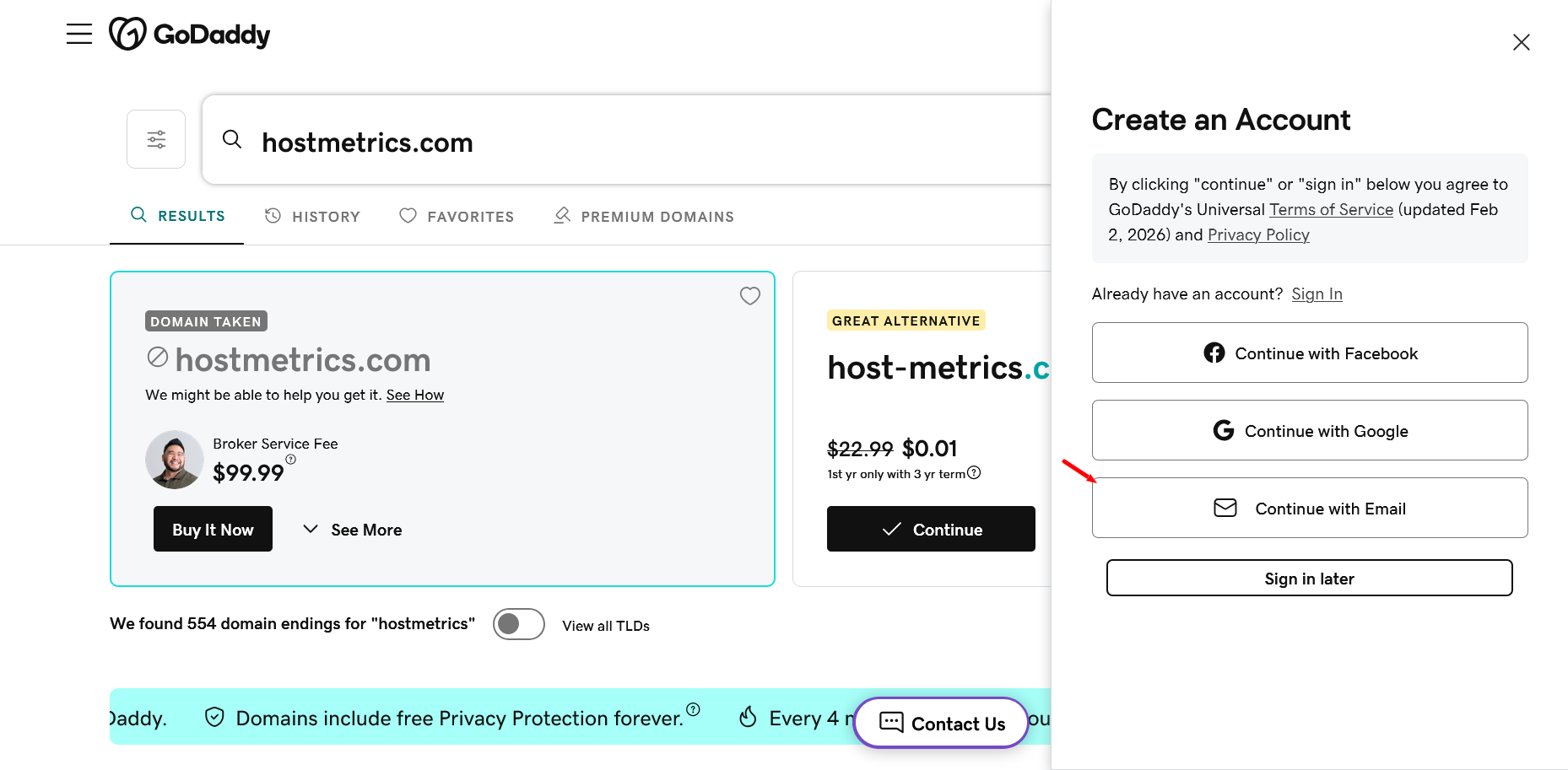
Task: Click the View all TLDs label
Action: 606,626
